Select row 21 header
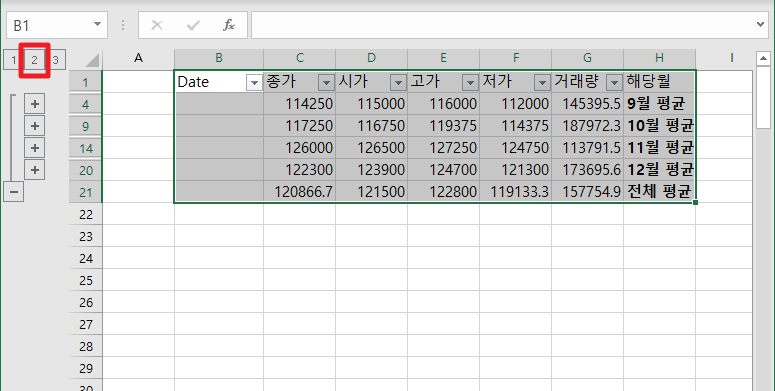Viewport: 775px width, 391px height. click(x=86, y=192)
